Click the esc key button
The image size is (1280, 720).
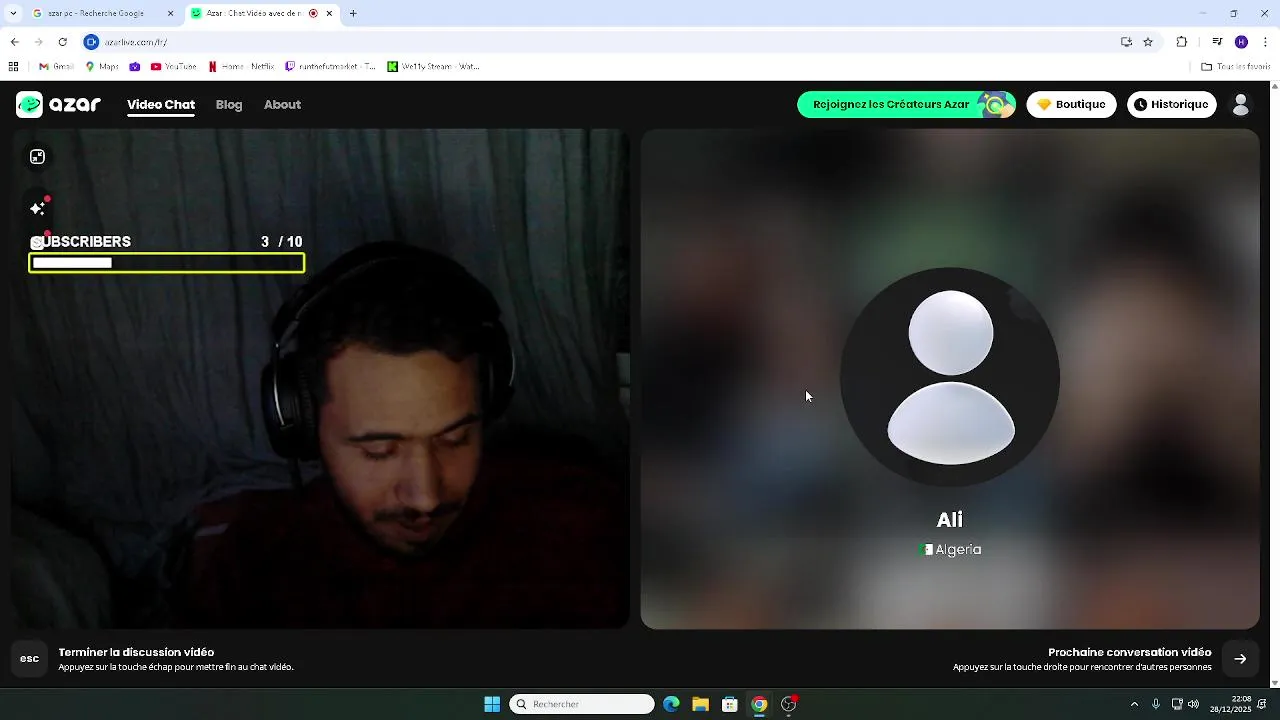pos(30,658)
